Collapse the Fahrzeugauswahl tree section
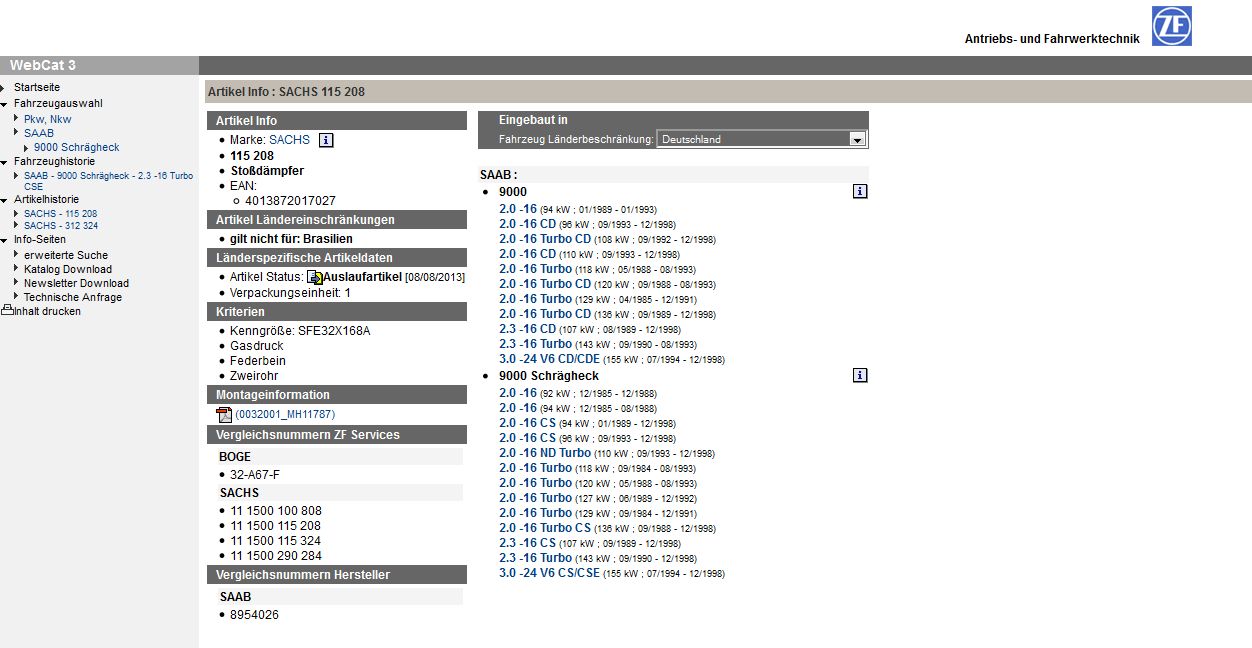Image resolution: width=1252 pixels, height=648 pixels. [x=4, y=104]
